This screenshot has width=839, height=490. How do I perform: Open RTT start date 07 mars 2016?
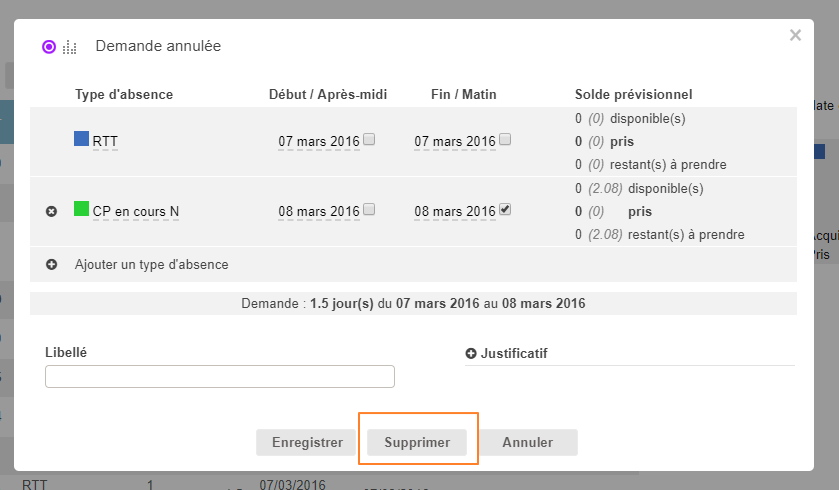tap(318, 142)
